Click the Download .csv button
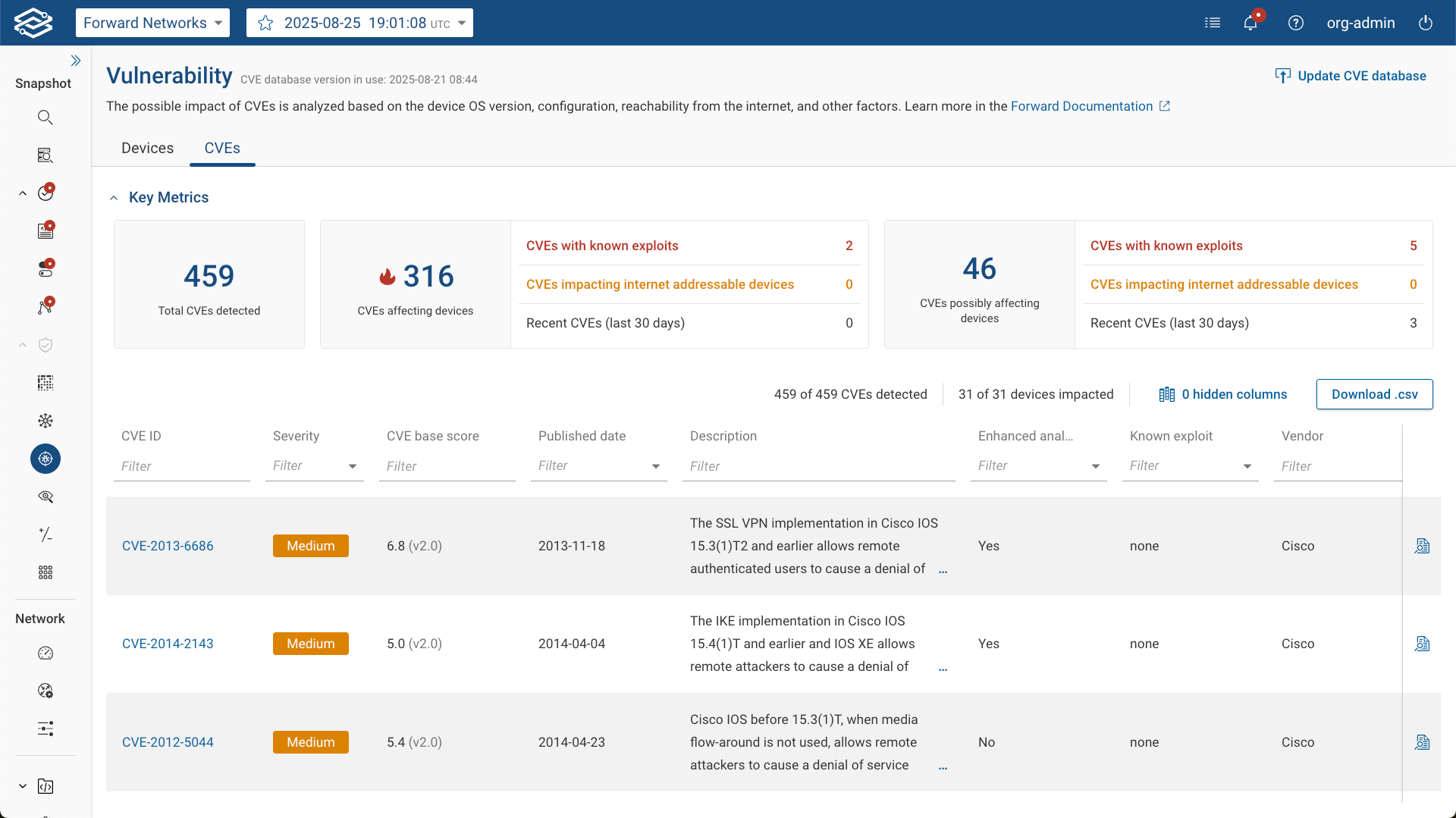 tap(1374, 394)
